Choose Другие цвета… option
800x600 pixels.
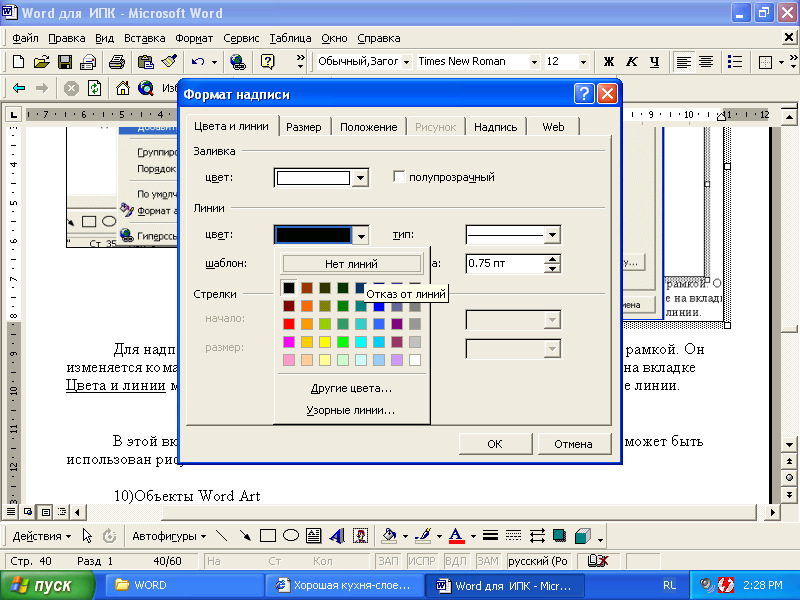pyautogui.click(x=352, y=388)
